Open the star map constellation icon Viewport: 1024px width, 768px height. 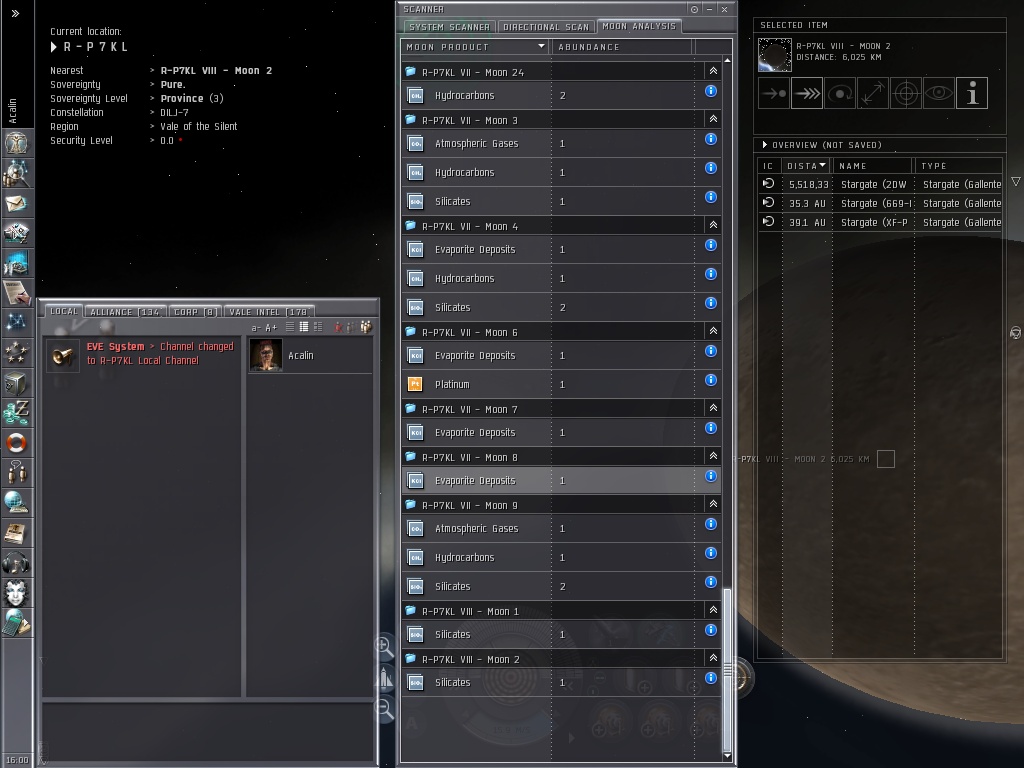point(16,322)
